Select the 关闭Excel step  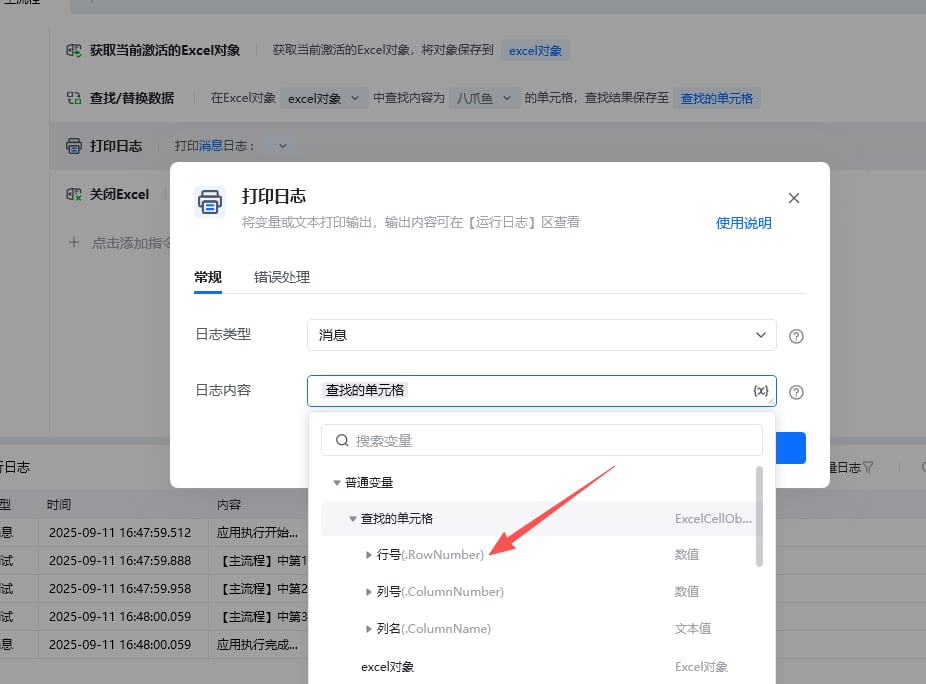coord(119,194)
